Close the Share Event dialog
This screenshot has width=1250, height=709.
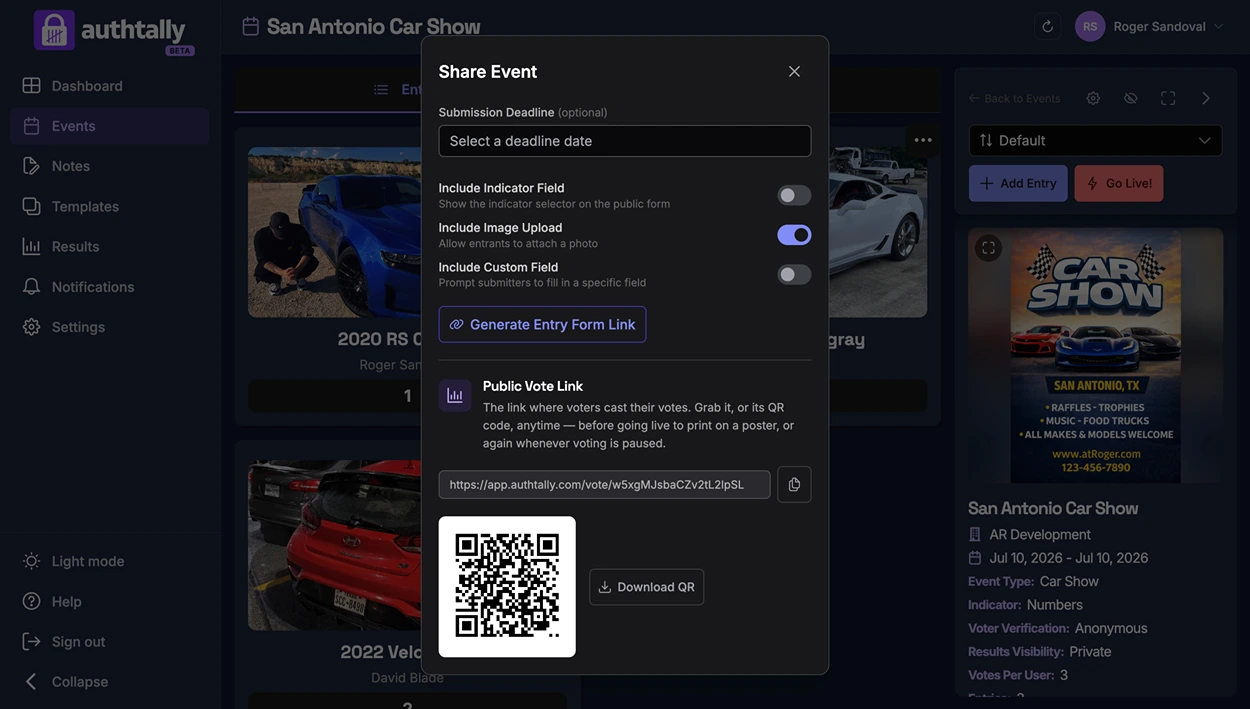point(794,72)
